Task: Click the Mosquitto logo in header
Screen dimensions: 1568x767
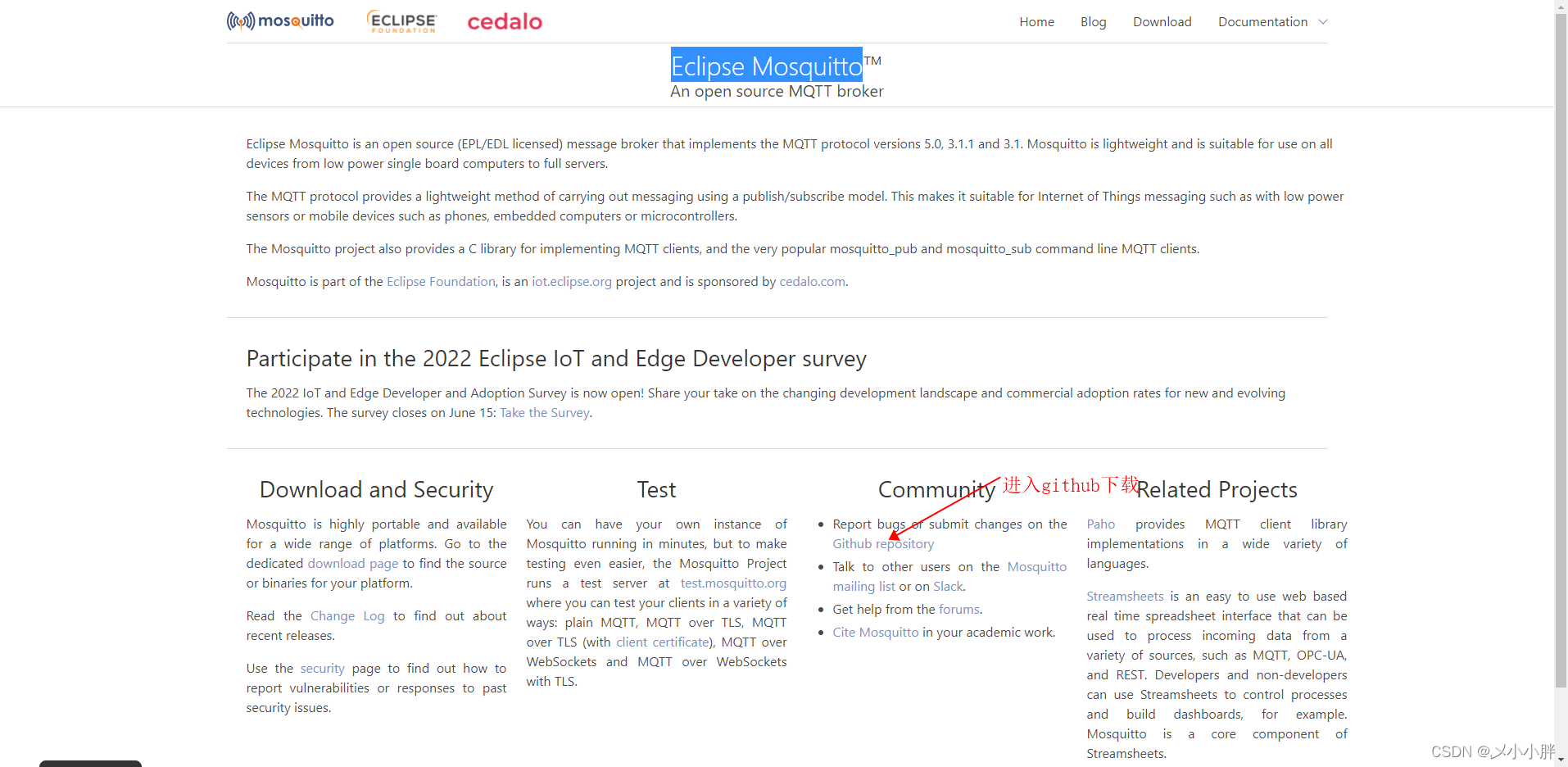Action: click(x=280, y=20)
